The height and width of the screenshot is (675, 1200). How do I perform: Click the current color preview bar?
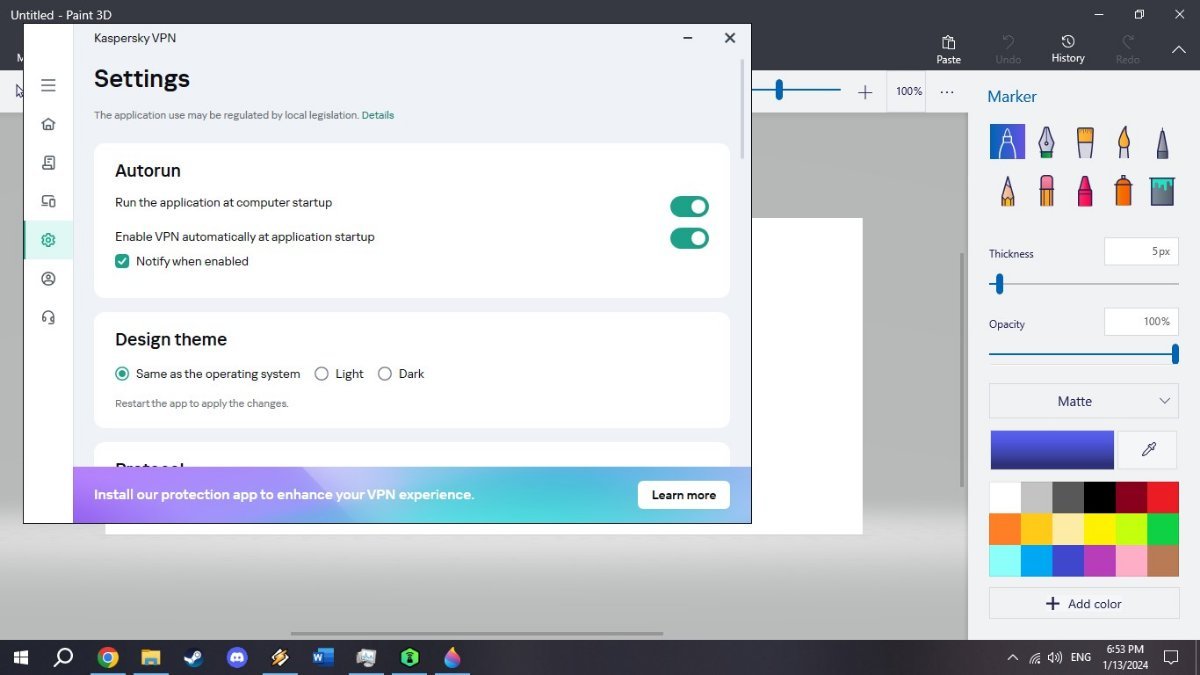pyautogui.click(x=1052, y=450)
